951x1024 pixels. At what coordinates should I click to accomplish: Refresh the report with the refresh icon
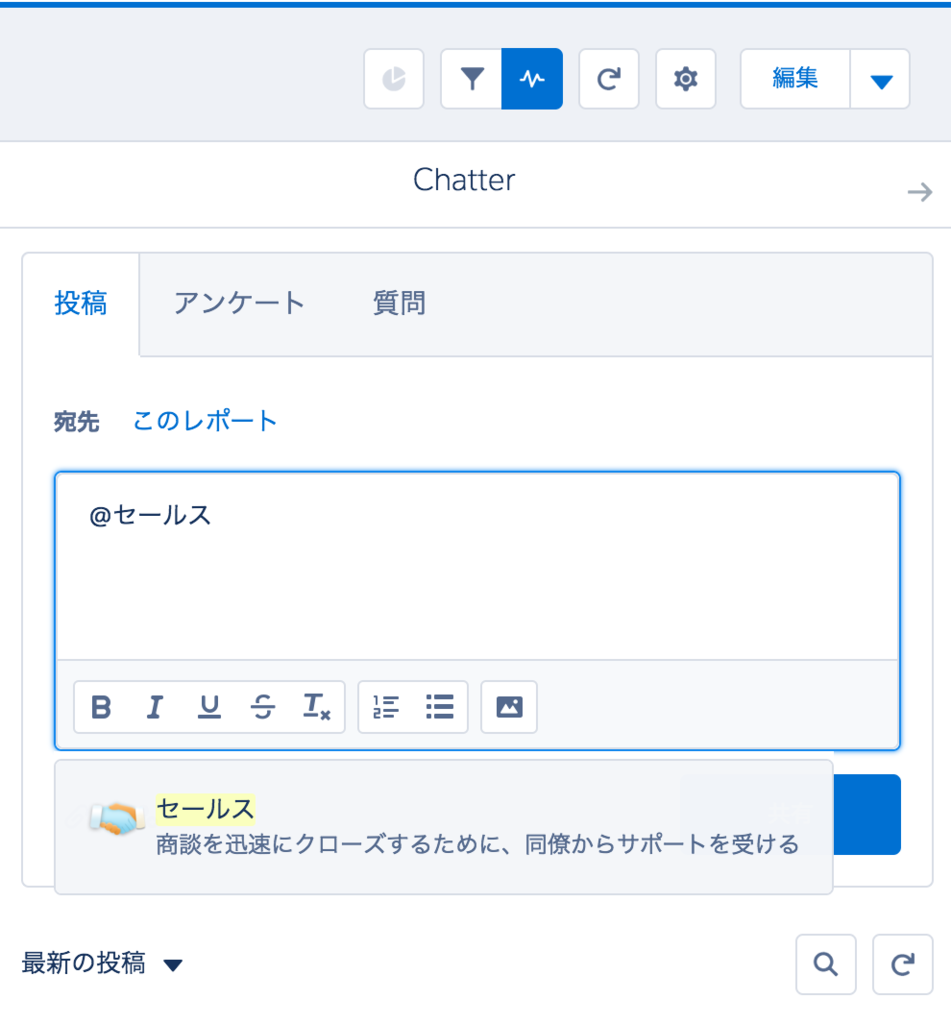pyautogui.click(x=608, y=78)
